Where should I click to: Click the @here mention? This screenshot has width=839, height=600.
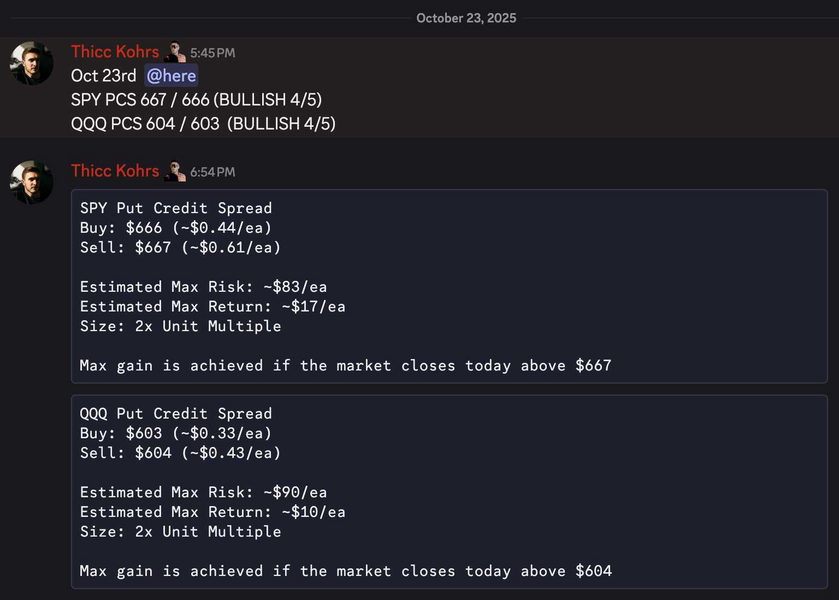[x=171, y=76]
